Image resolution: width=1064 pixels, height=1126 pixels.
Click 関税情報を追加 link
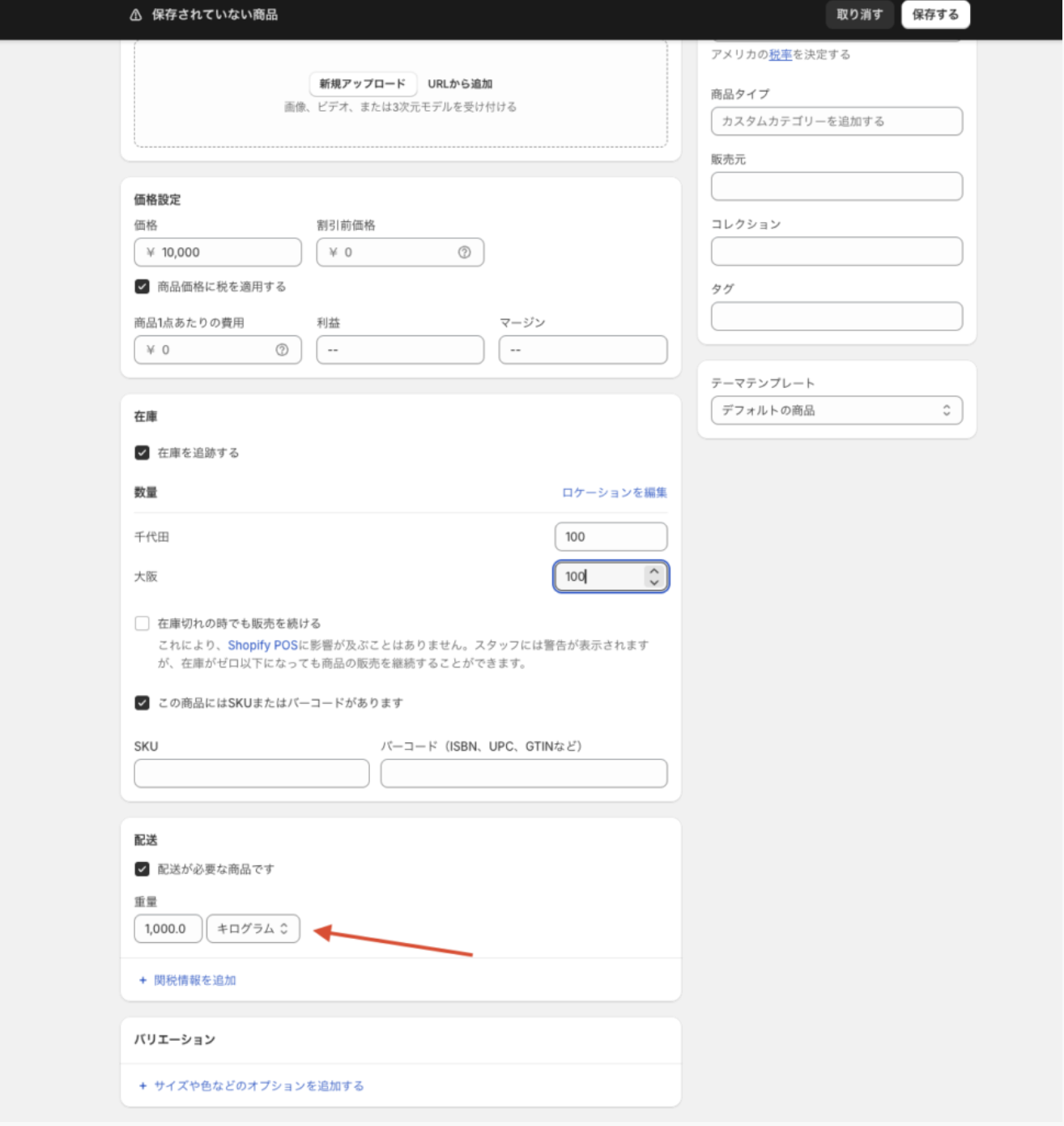point(195,980)
